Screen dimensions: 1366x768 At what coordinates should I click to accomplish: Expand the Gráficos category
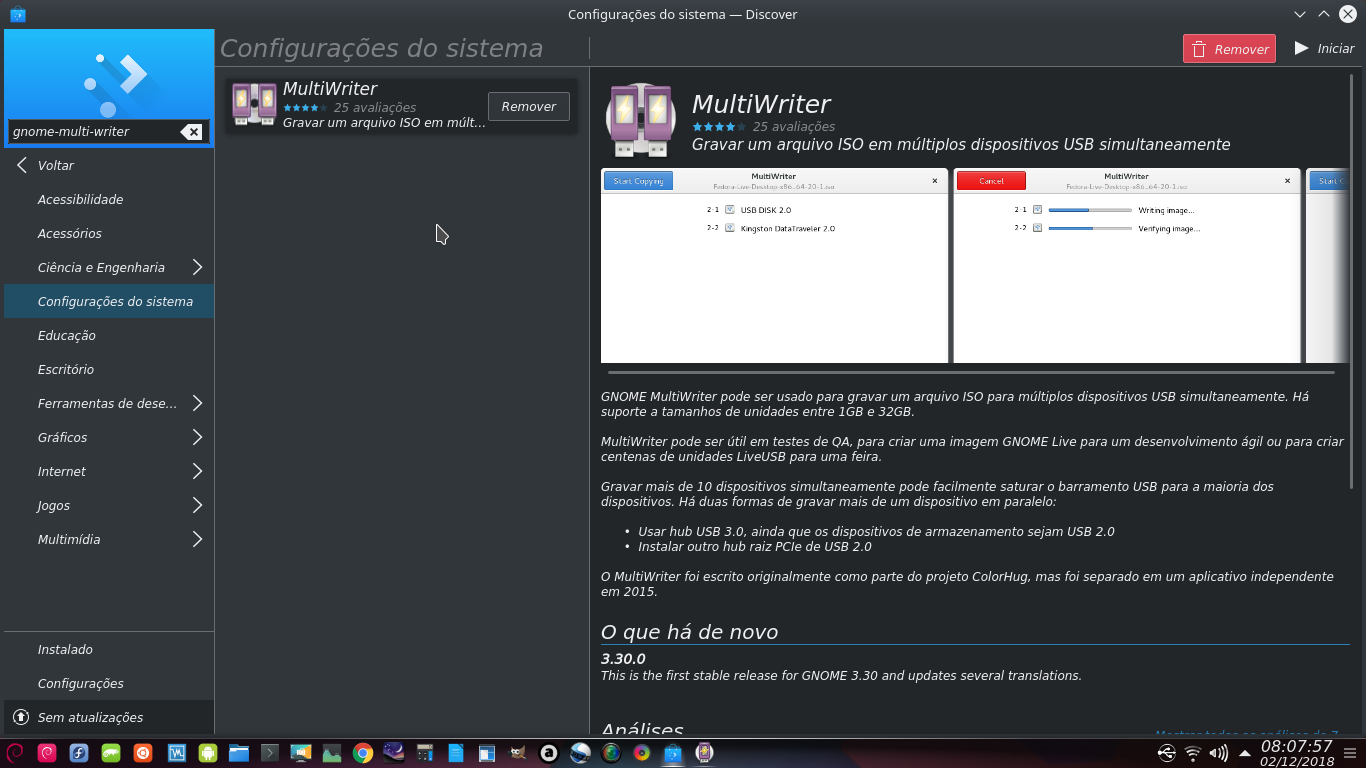[108, 437]
